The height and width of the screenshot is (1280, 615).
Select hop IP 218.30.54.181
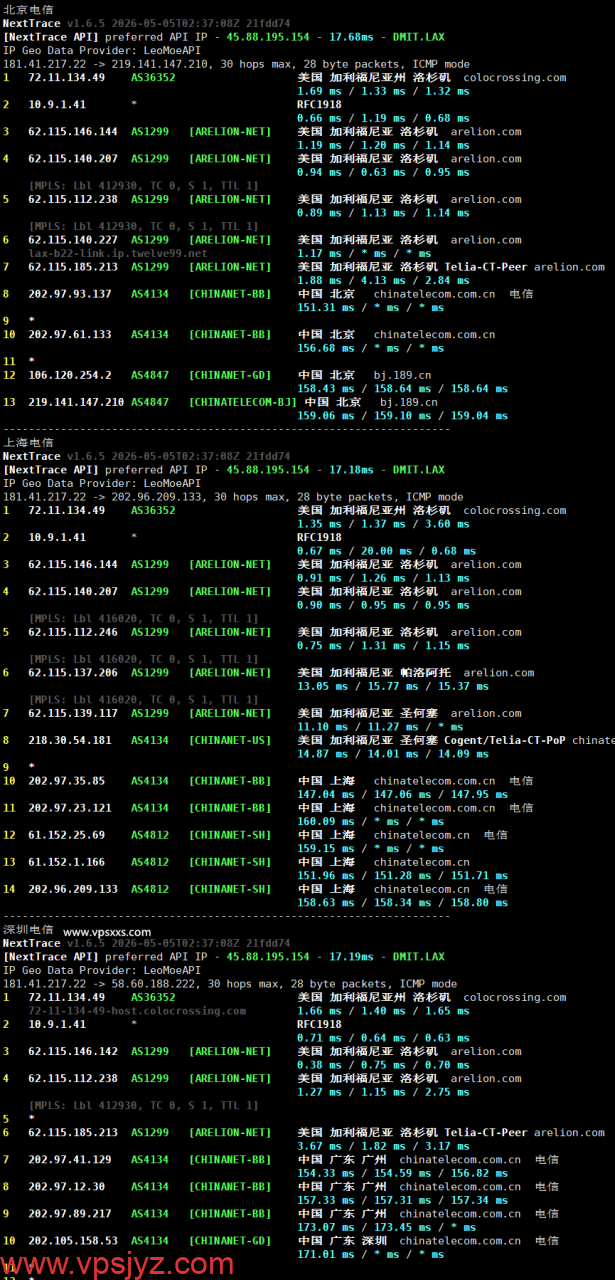(x=69, y=740)
